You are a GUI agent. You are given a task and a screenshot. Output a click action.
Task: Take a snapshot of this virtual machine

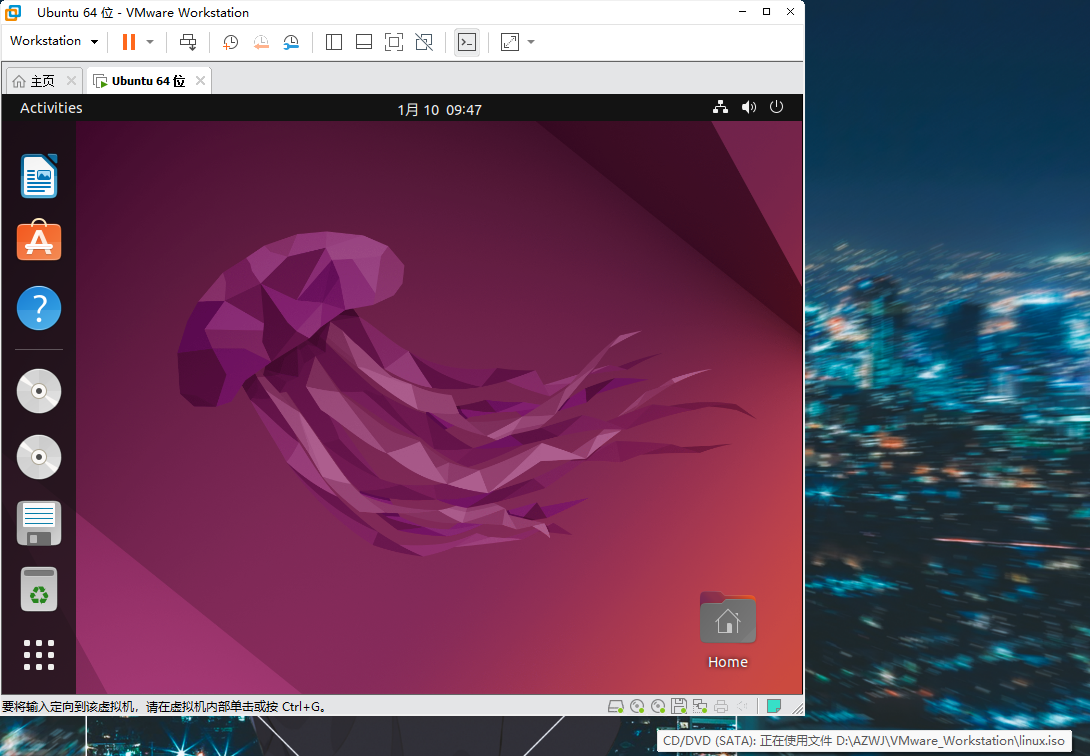[230, 42]
